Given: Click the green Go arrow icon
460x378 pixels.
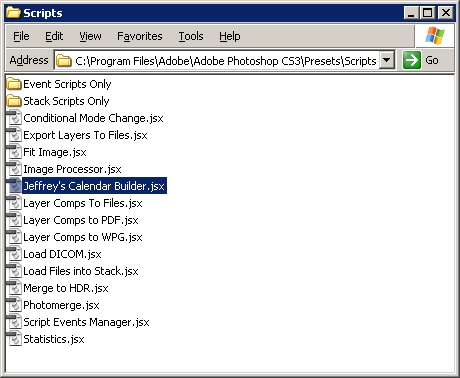Looking at the screenshot, I should [412, 60].
